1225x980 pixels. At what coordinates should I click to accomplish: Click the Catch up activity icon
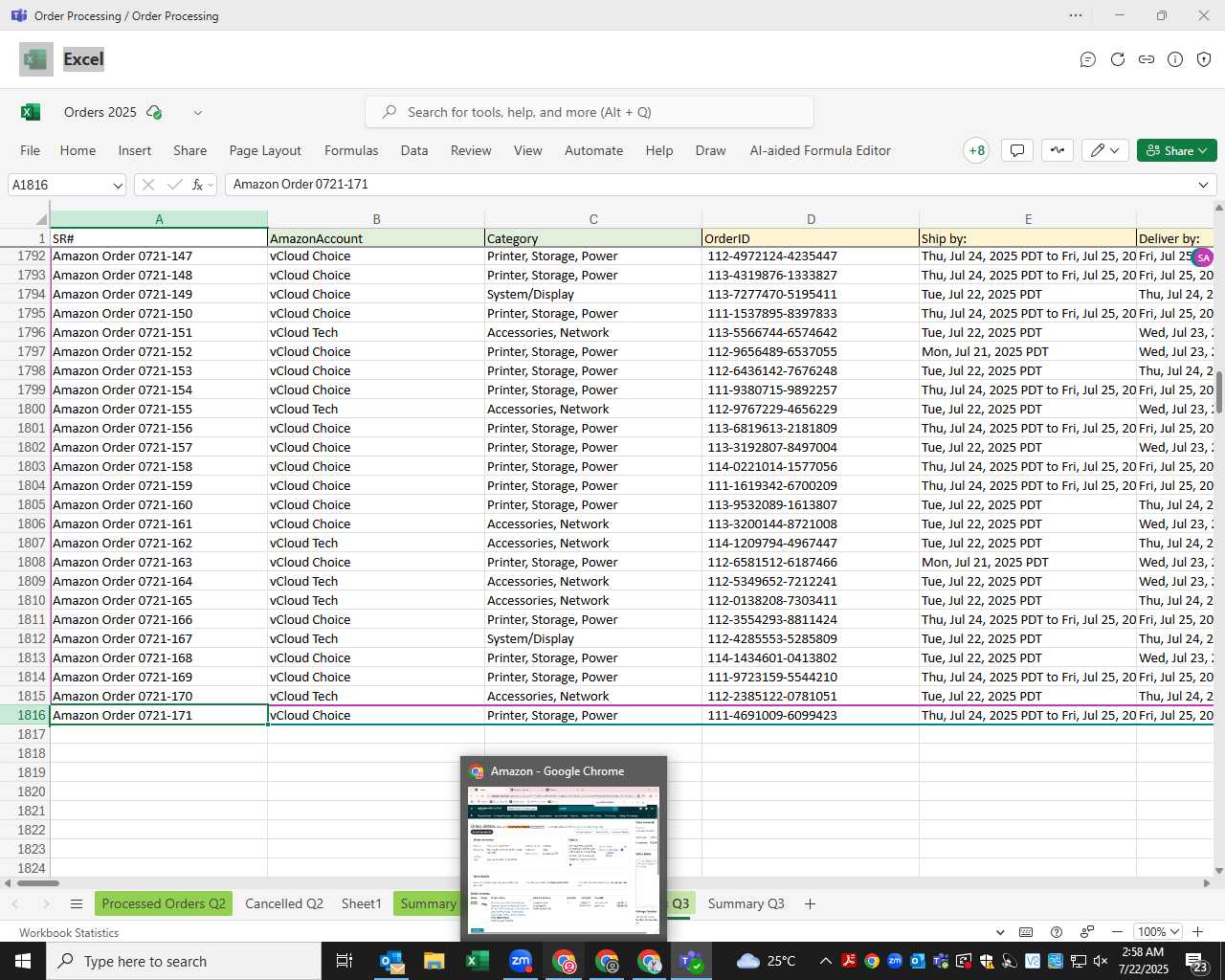1058,150
